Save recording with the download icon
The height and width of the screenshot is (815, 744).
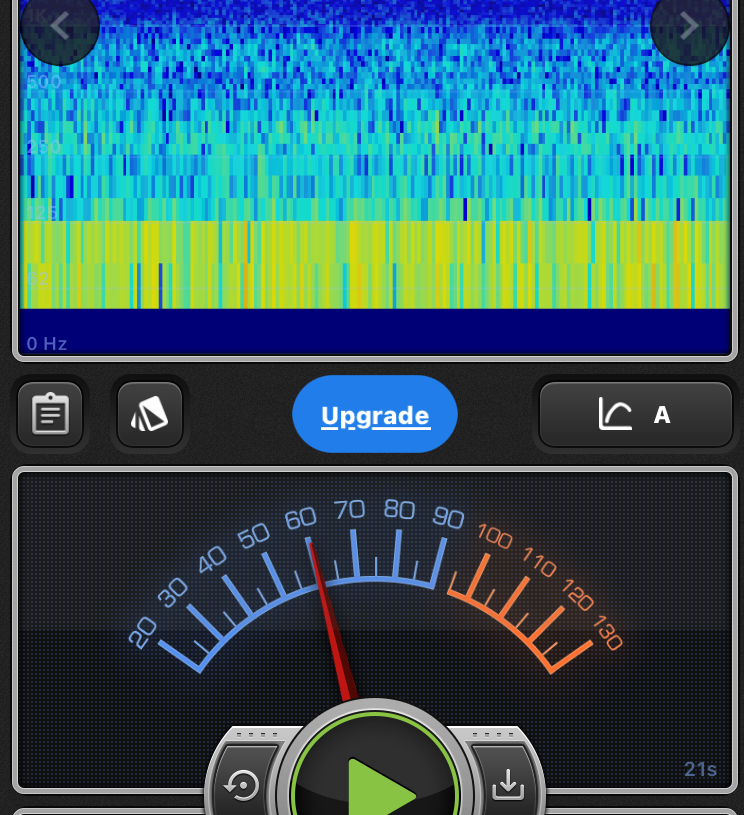(508, 786)
